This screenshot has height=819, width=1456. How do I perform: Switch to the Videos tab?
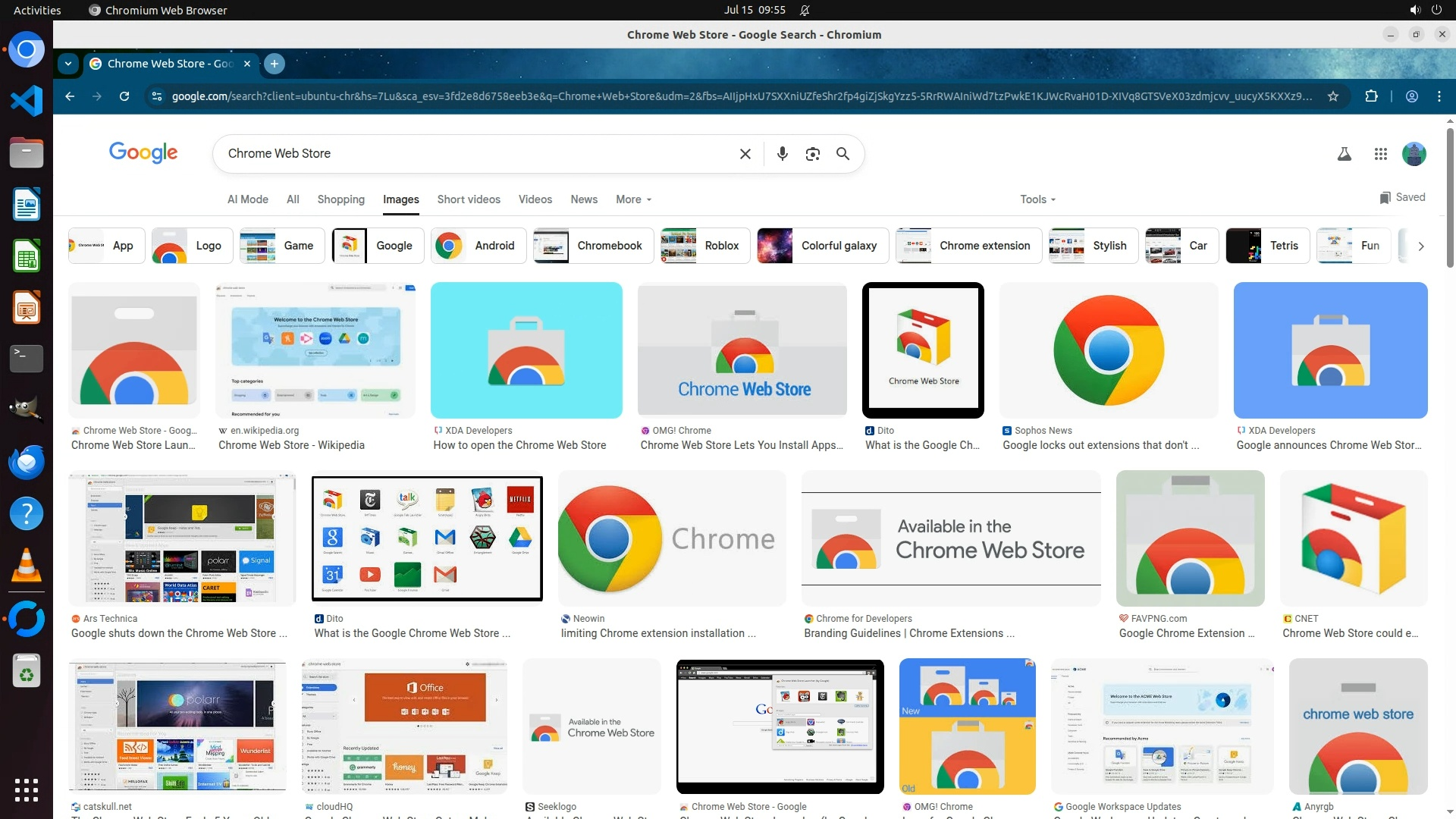coord(535,199)
